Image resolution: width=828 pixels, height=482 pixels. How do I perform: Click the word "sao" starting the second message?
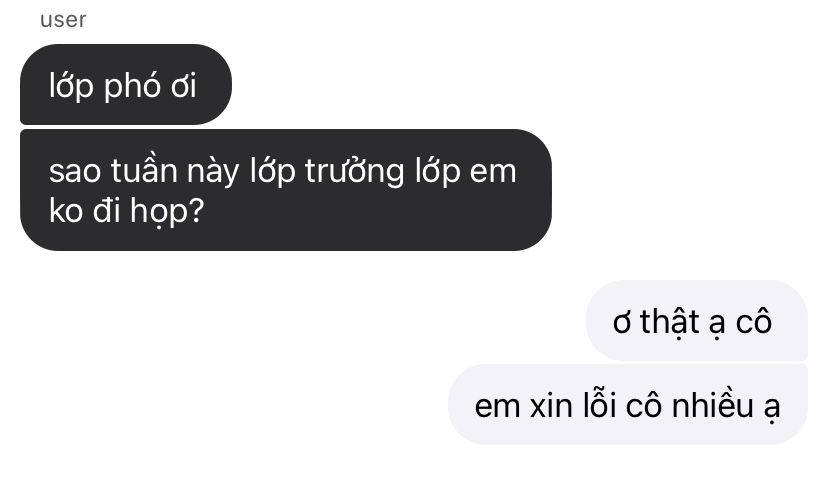tap(75, 173)
